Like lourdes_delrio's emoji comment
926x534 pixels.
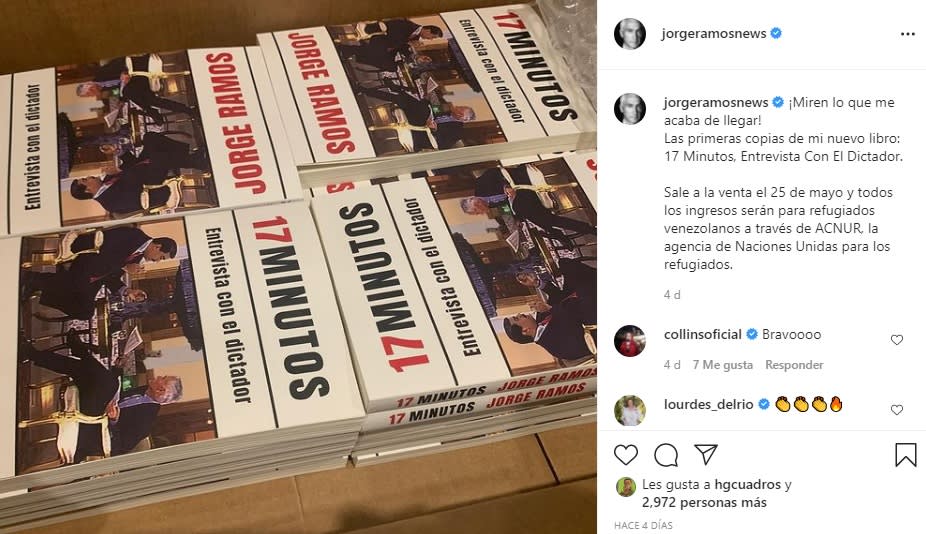(896, 409)
